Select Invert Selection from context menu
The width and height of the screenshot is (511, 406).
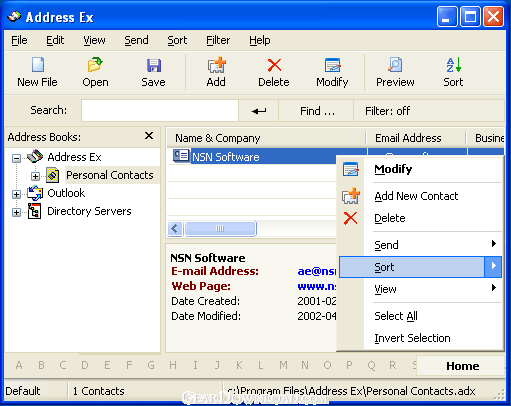(x=412, y=338)
